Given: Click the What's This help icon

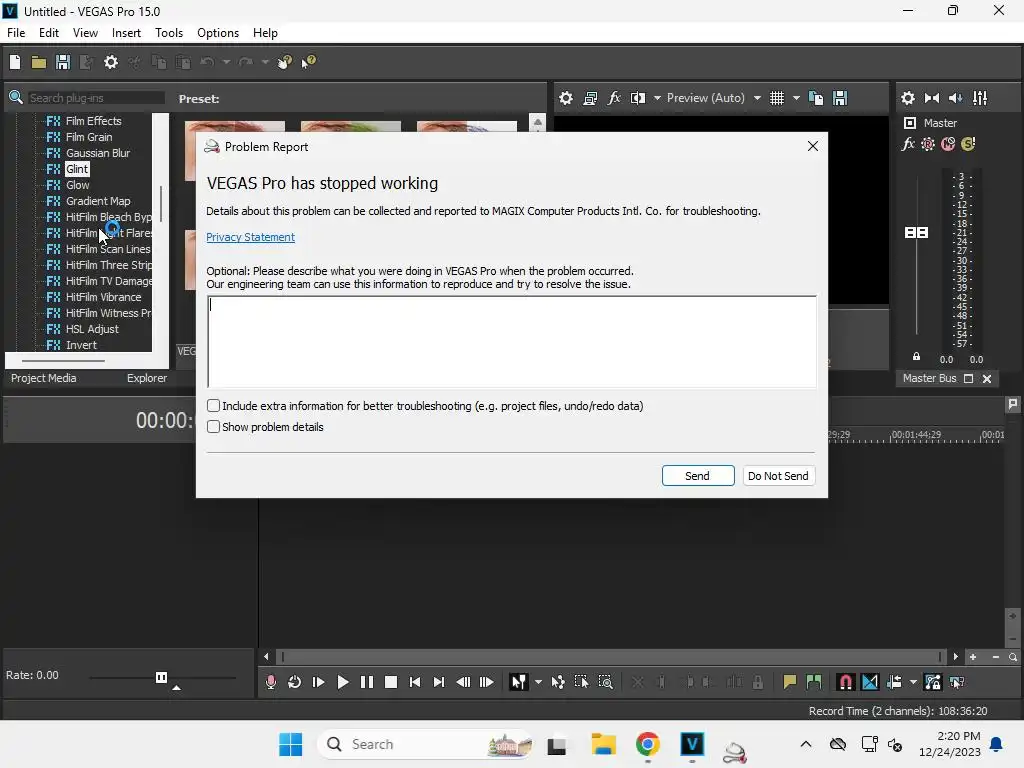Looking at the screenshot, I should pos(308,62).
